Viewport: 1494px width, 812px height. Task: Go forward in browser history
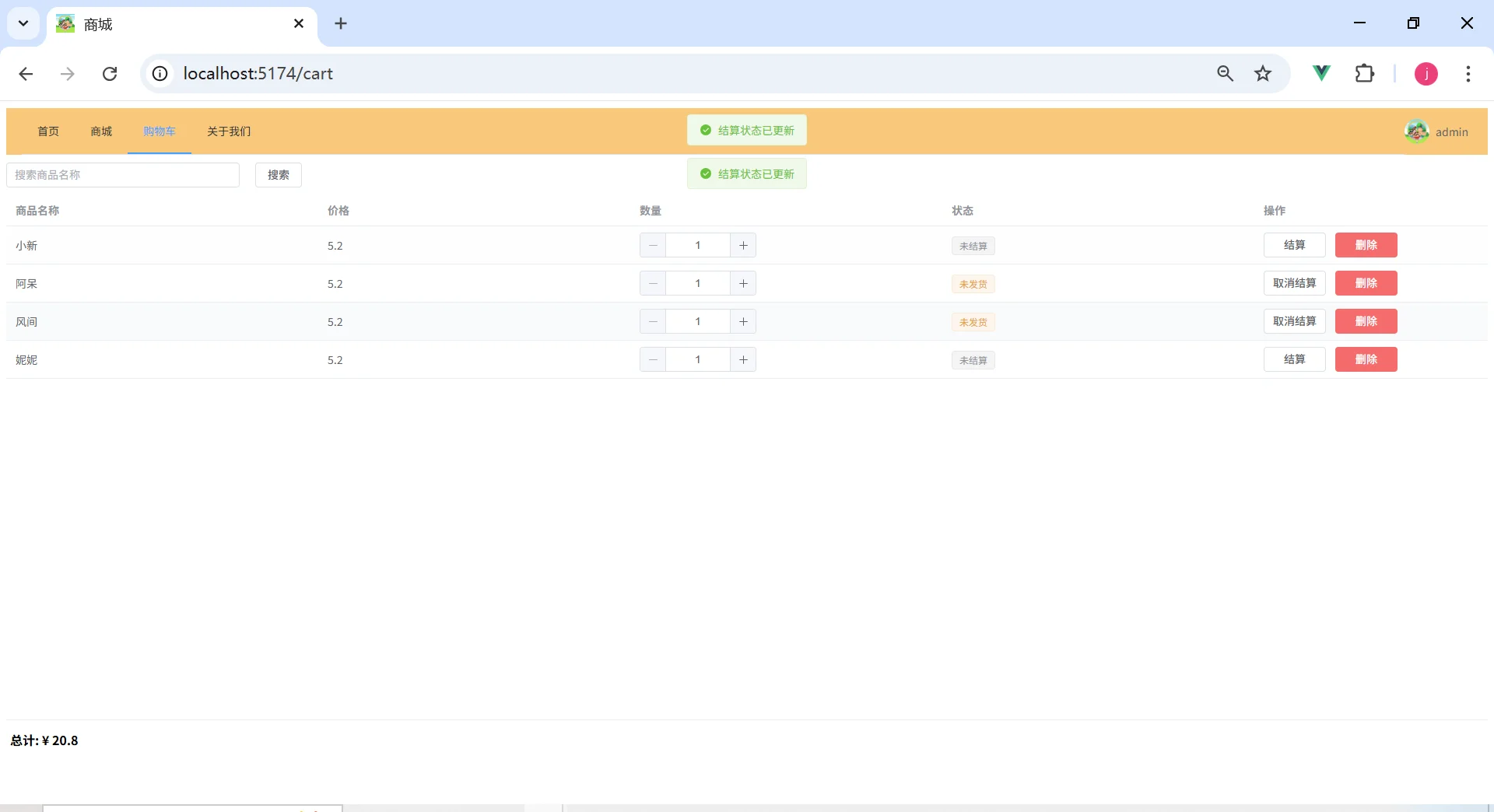point(68,74)
